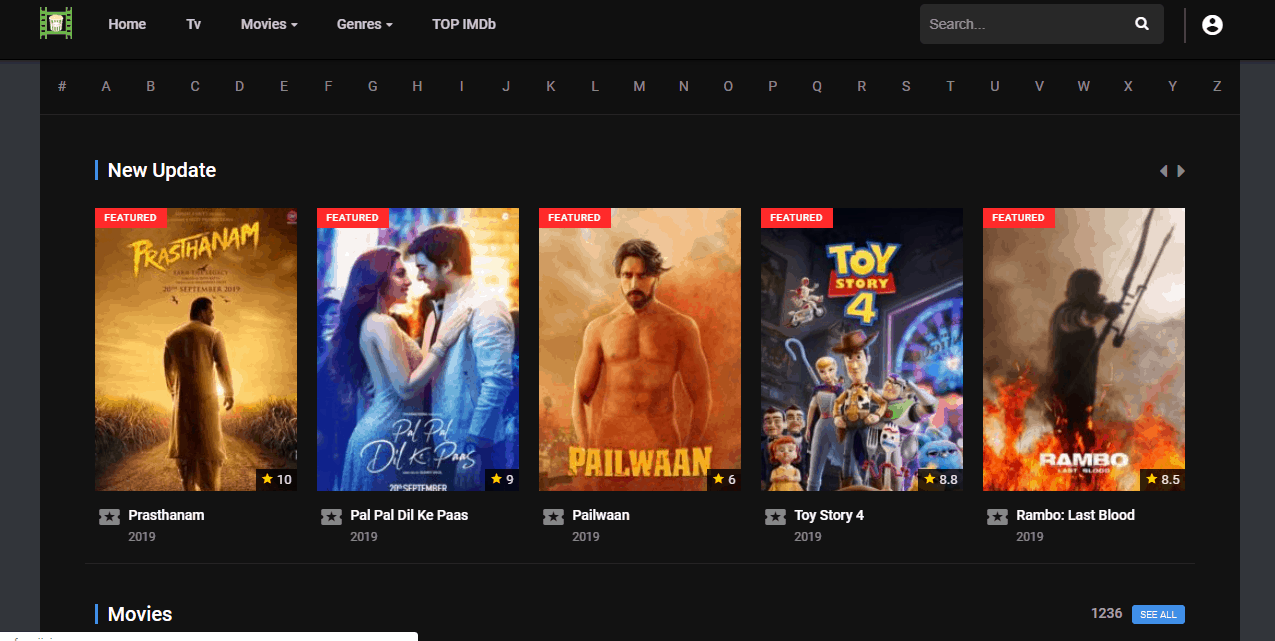
Task: Open the TOP IMDb nav item
Action: tap(464, 24)
